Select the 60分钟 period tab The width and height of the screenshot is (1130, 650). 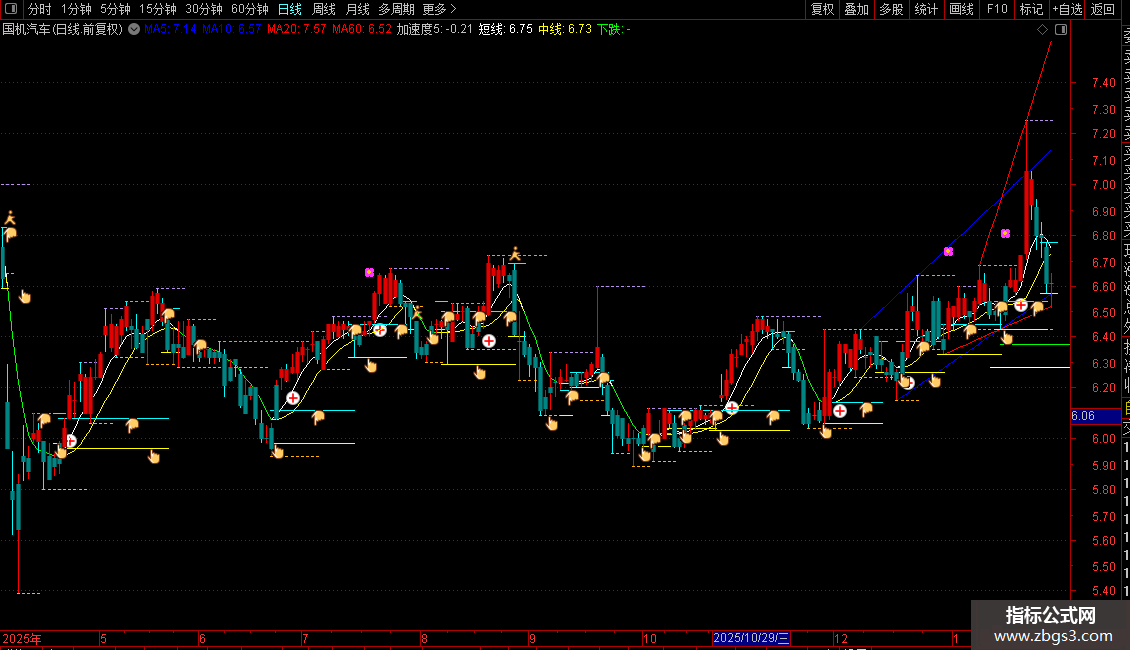pyautogui.click(x=250, y=9)
